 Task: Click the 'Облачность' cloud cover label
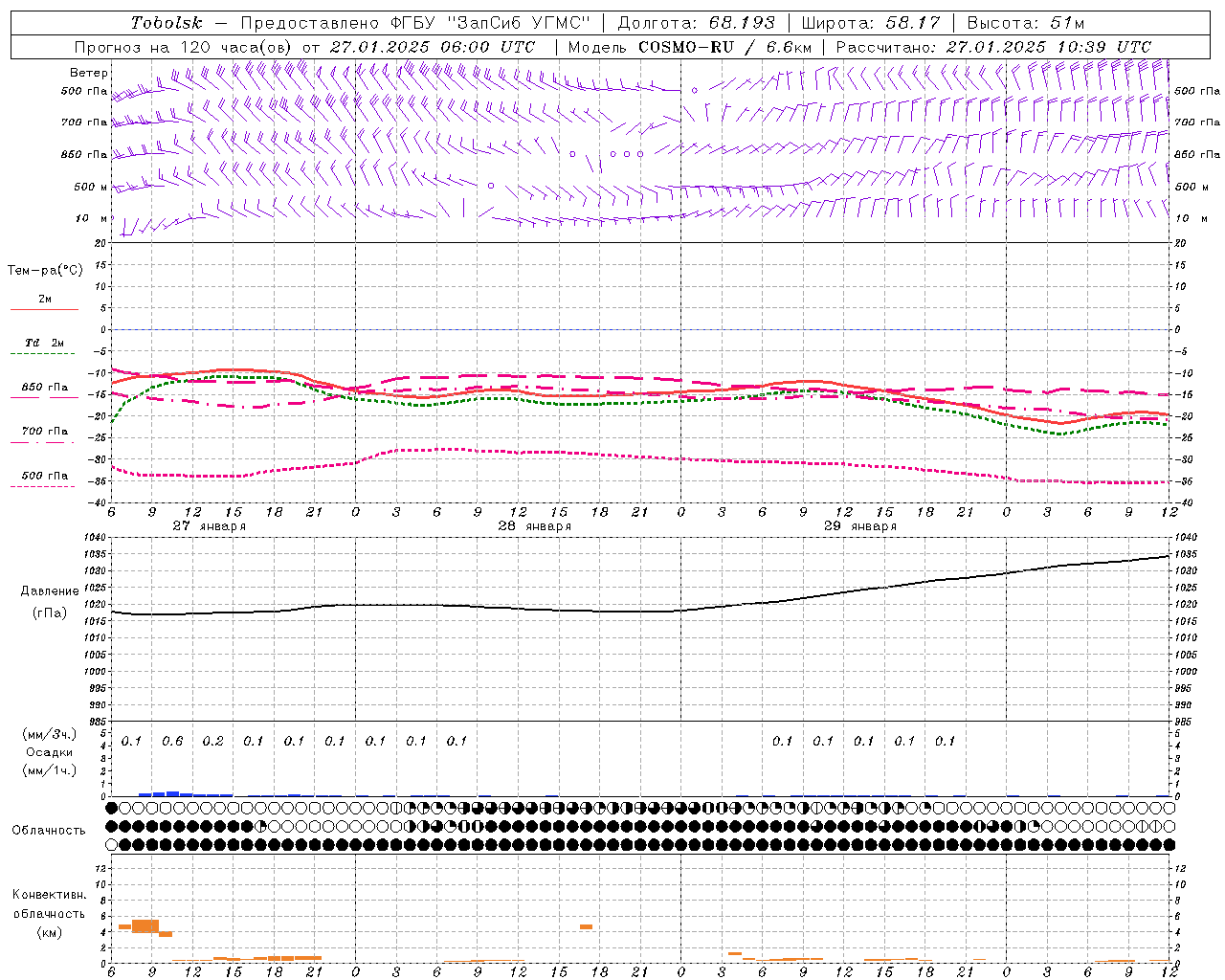pyautogui.click(x=49, y=831)
